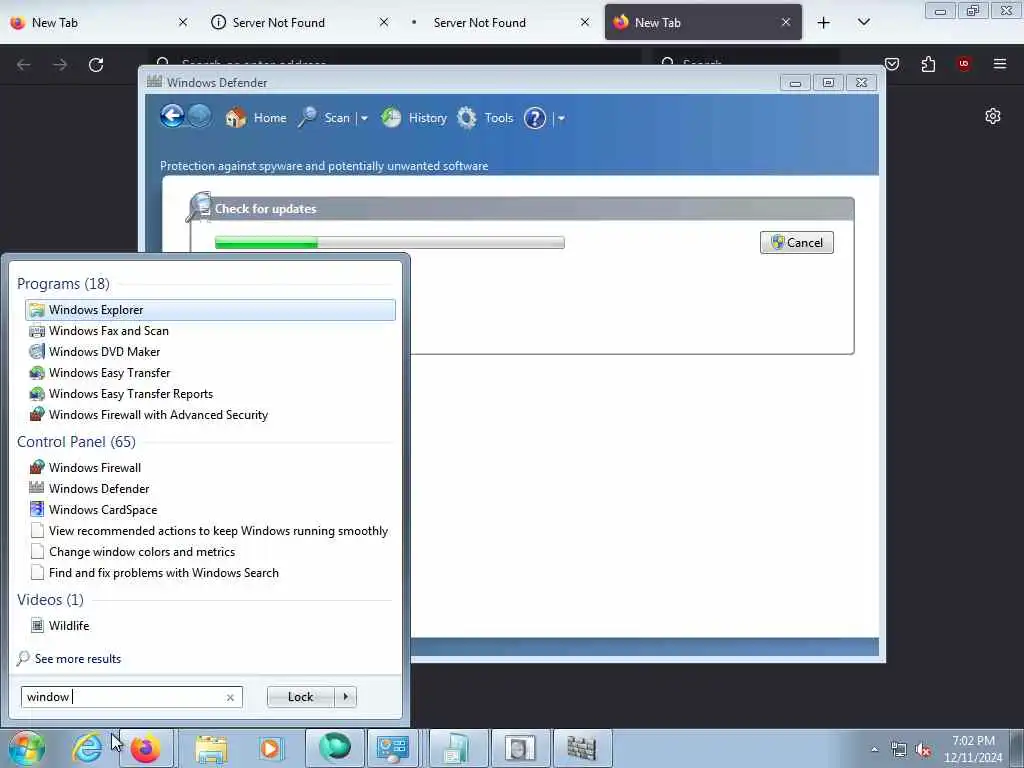This screenshot has width=1024, height=768.
Task: Open a new Firefox tab with plus button
Action: [824, 23]
